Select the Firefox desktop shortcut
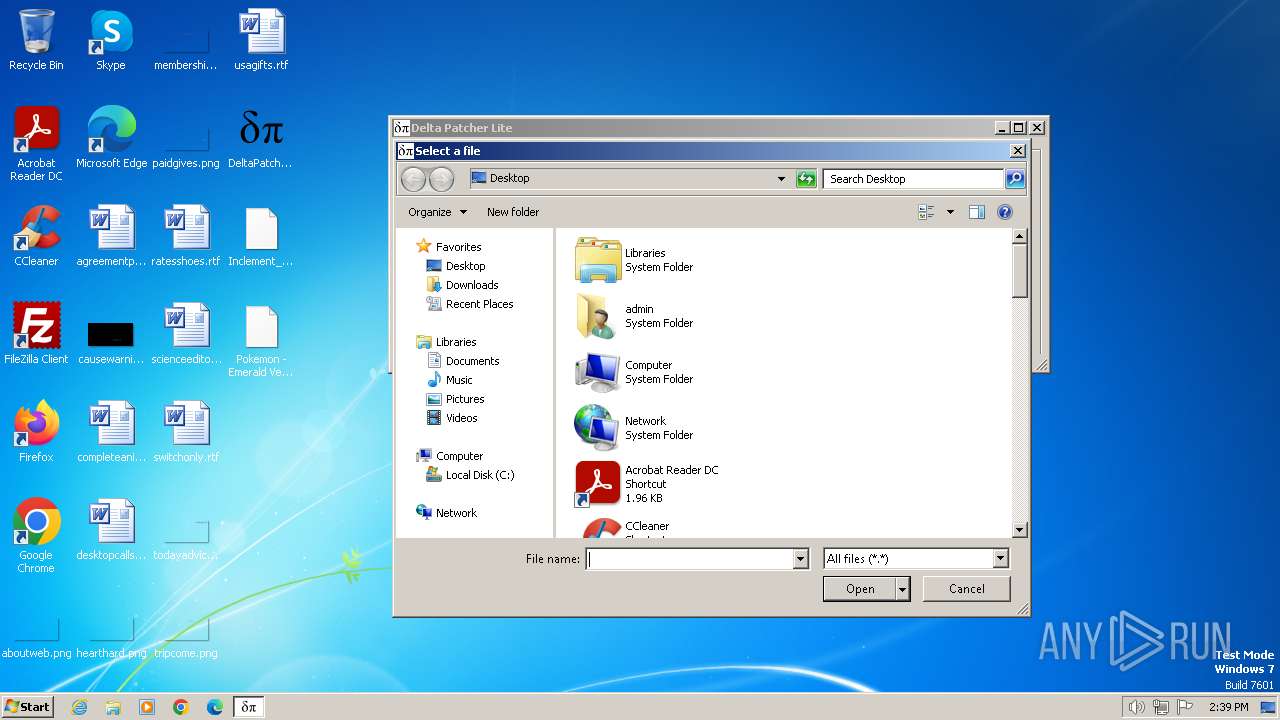This screenshot has height=720, width=1280. tap(36, 432)
